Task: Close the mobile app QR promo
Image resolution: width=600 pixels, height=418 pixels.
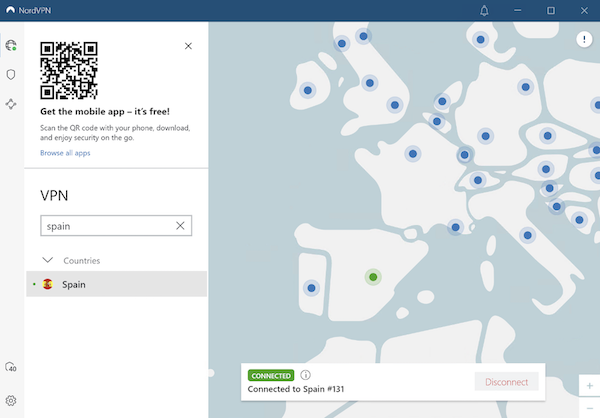Action: click(x=188, y=46)
